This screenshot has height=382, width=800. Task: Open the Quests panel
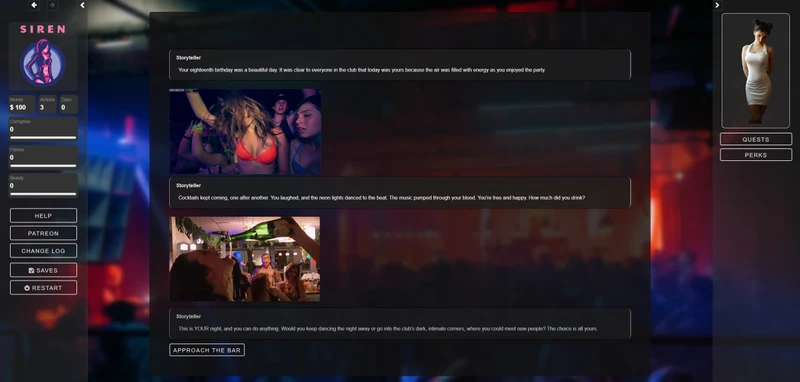tap(756, 139)
